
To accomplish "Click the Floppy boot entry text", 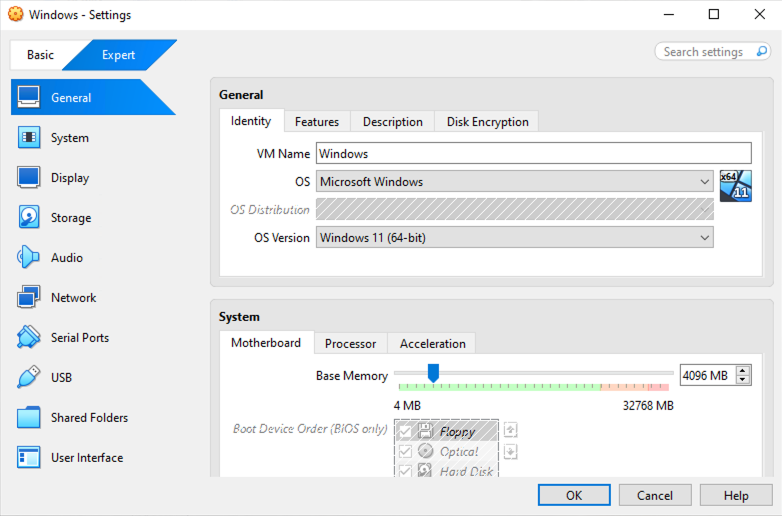I will pos(457,432).
